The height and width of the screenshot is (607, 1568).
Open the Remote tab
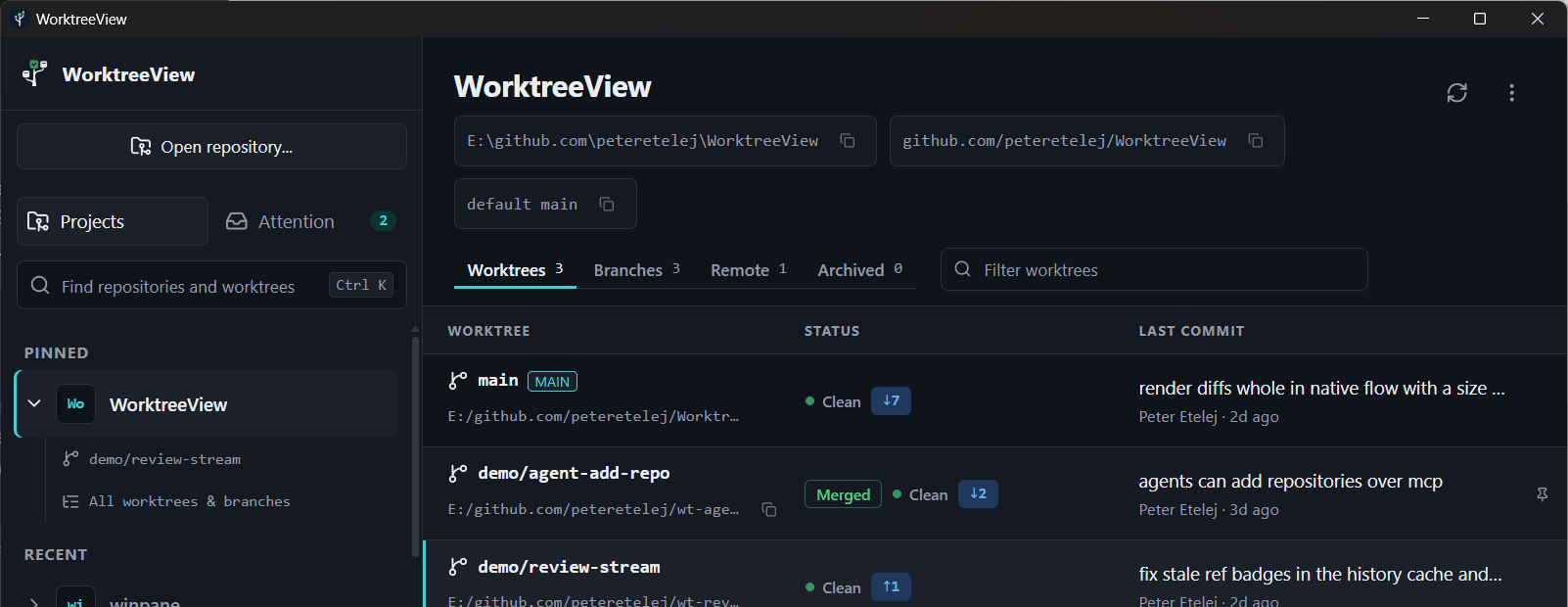coord(749,270)
